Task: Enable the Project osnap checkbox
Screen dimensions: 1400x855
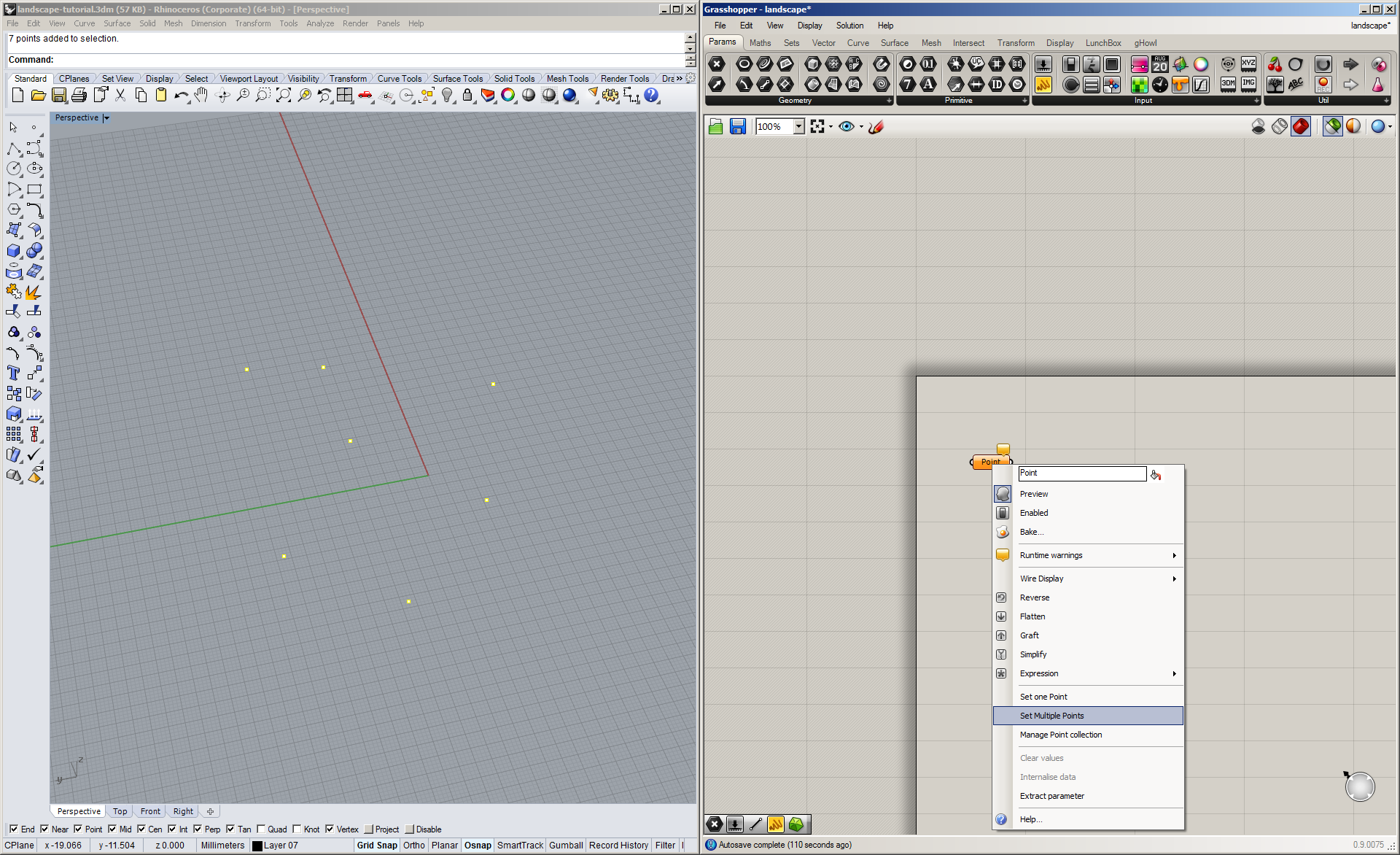Action: click(369, 829)
